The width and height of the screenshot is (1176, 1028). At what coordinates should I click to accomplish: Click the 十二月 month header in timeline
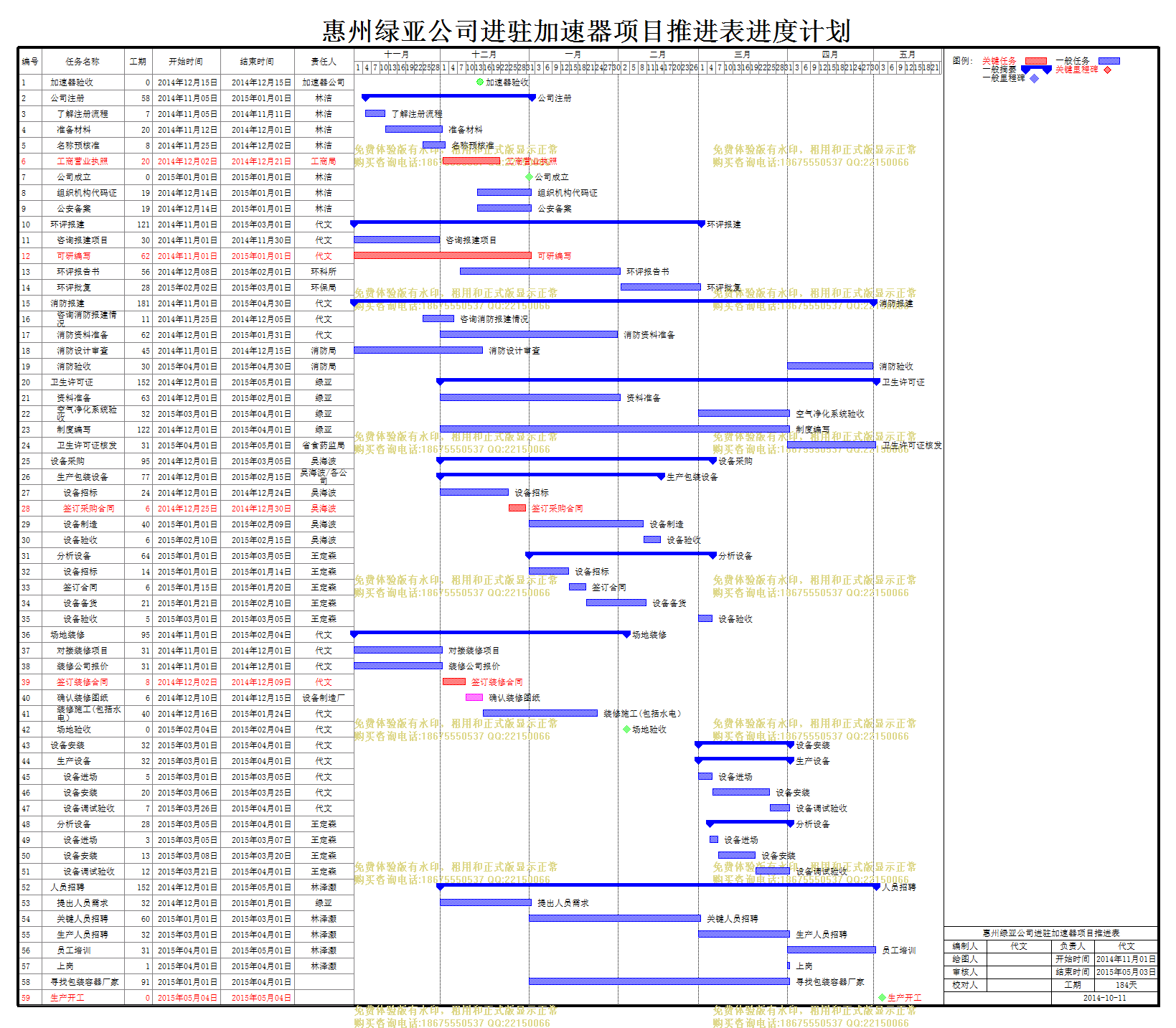484,55
